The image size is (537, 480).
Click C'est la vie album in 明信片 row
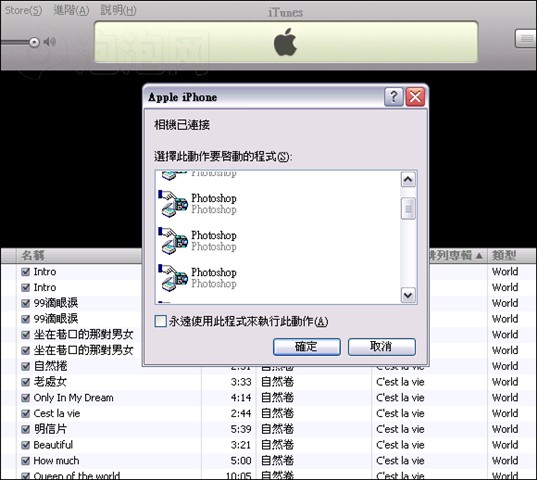tap(400, 429)
